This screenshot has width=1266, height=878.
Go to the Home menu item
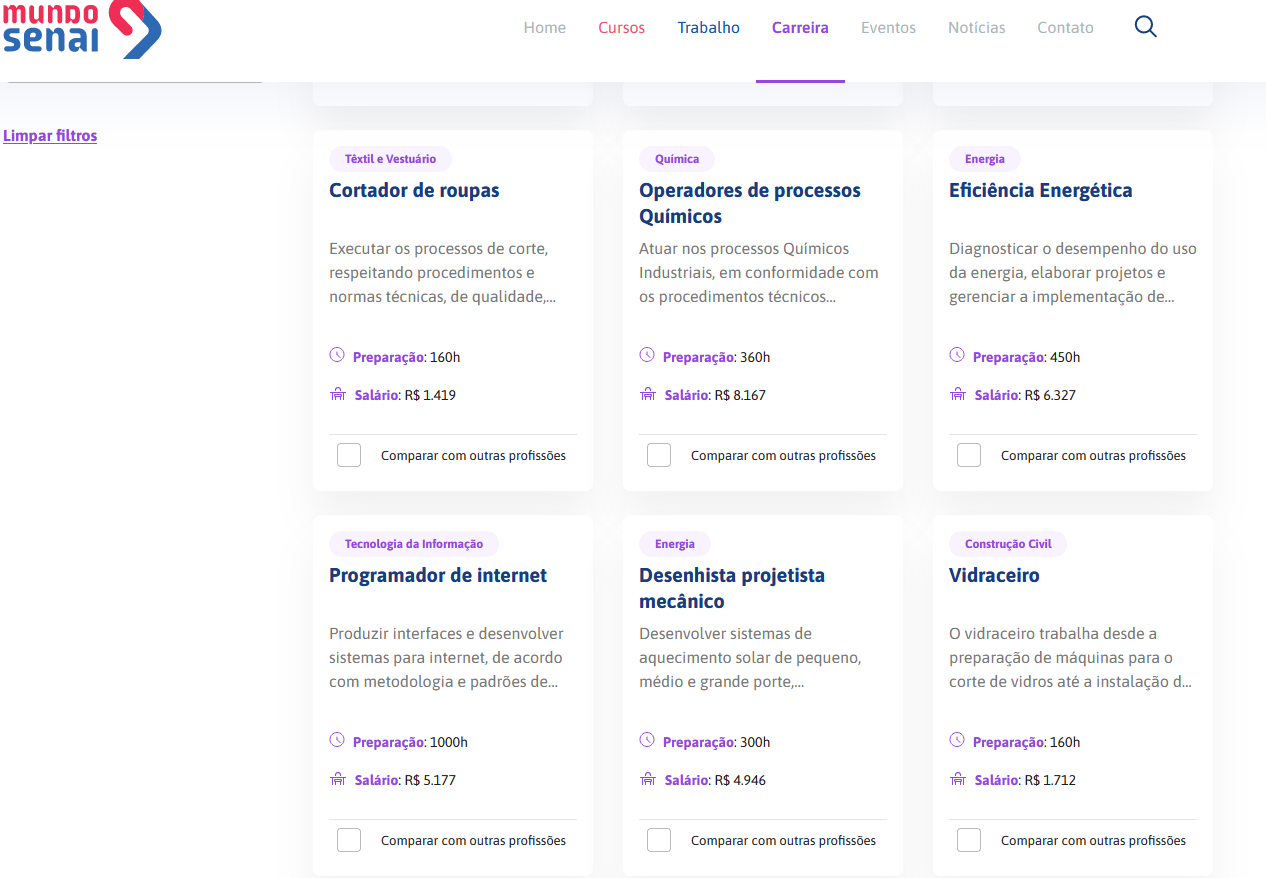(x=545, y=28)
